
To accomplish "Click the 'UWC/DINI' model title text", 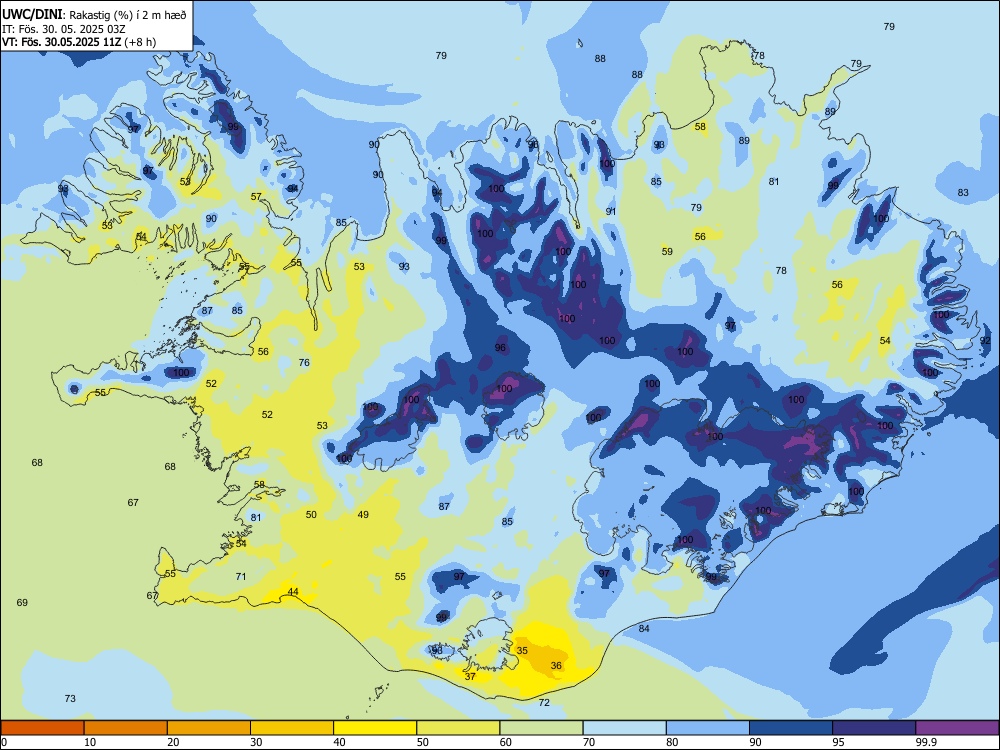I will [32, 15].
